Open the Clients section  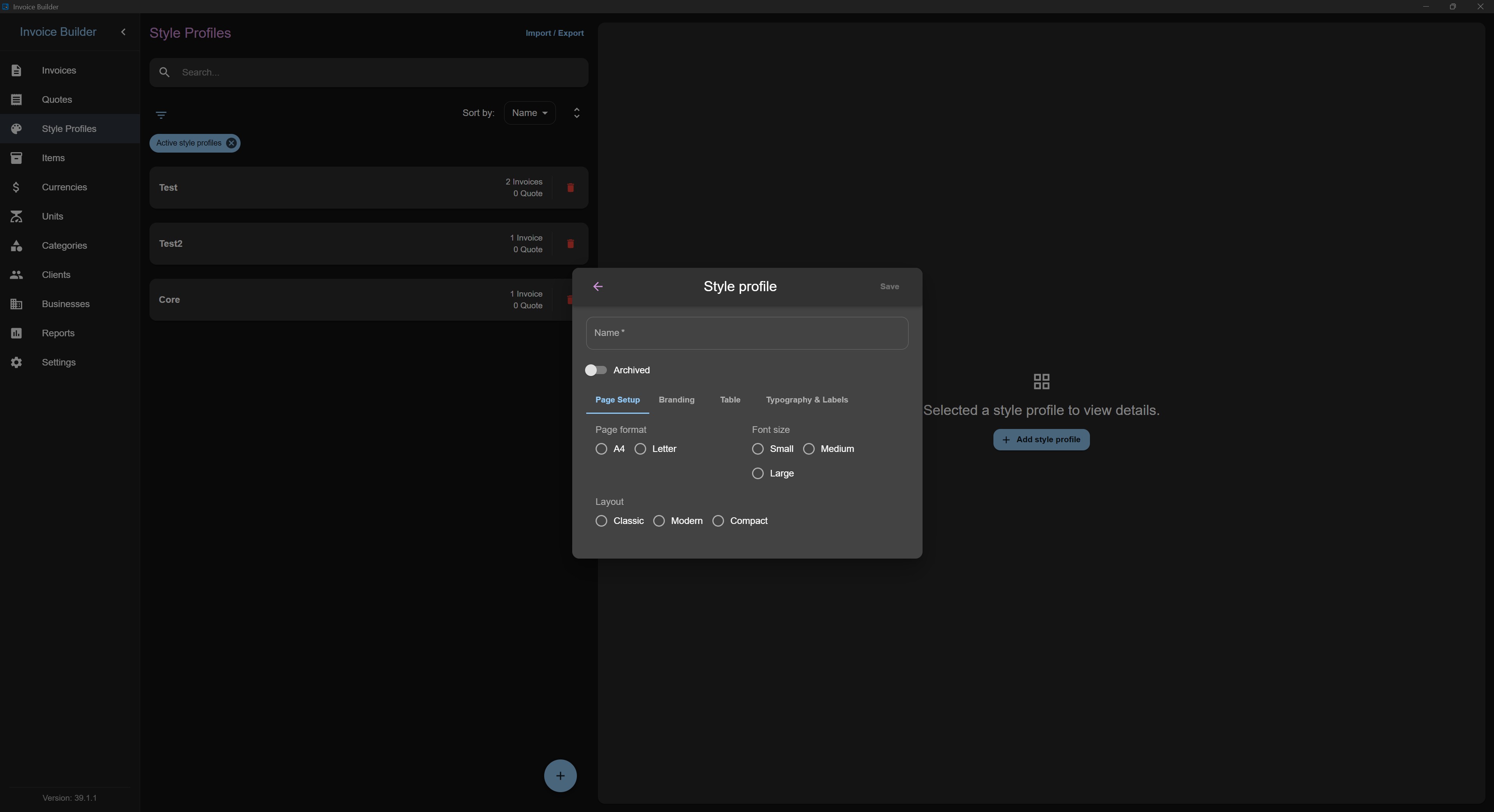pos(70,275)
